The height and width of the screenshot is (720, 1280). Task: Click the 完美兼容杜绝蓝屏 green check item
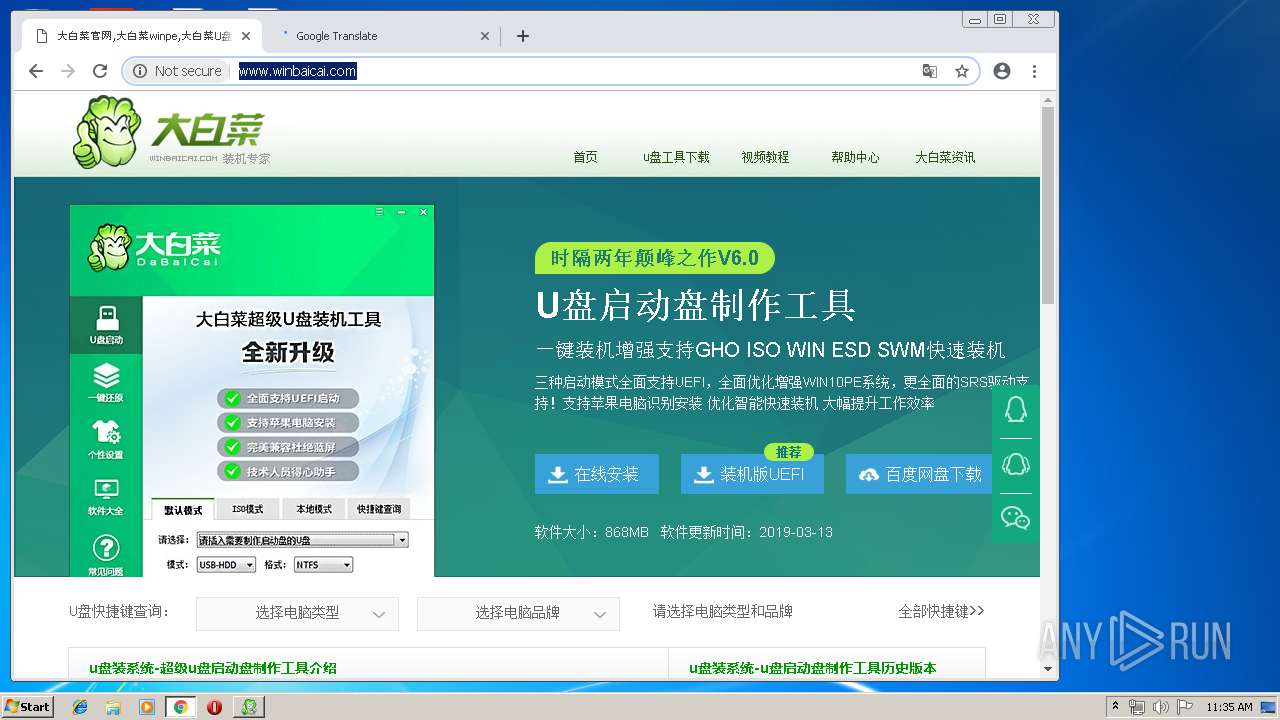pos(290,447)
